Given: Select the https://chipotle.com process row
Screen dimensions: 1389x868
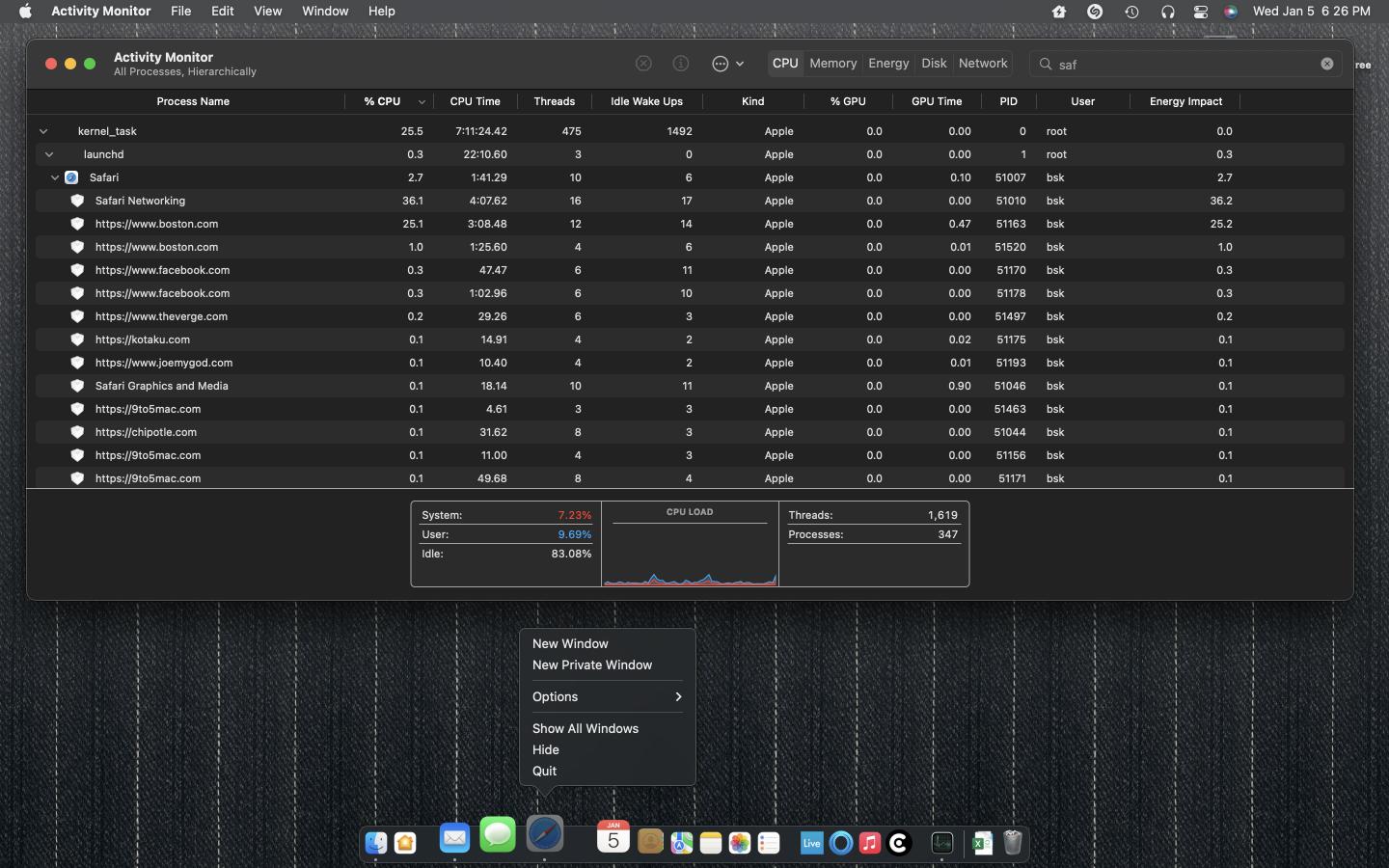Looking at the screenshot, I should 690,432.
